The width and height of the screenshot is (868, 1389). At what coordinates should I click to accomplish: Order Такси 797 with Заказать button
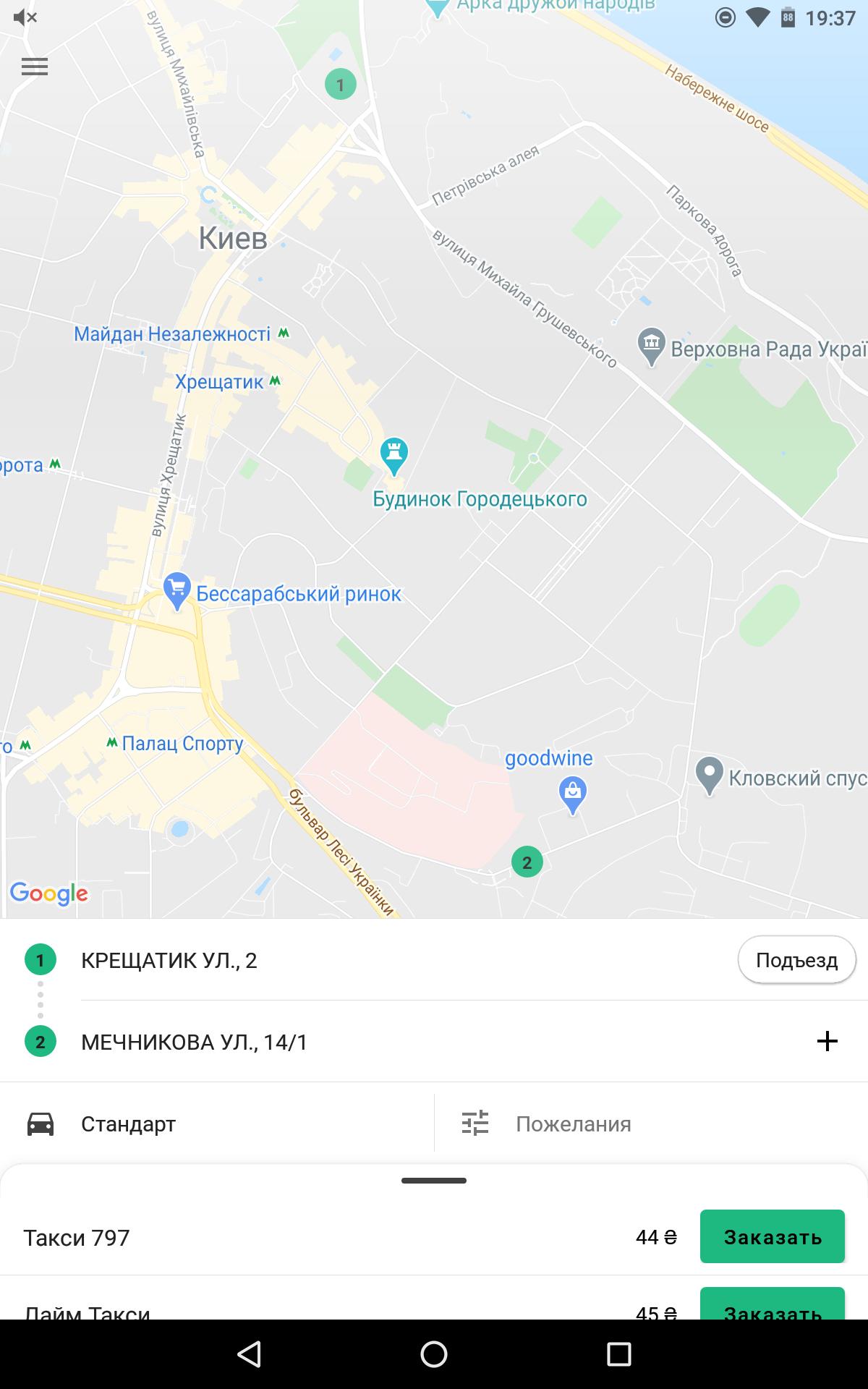pyautogui.click(x=773, y=1236)
